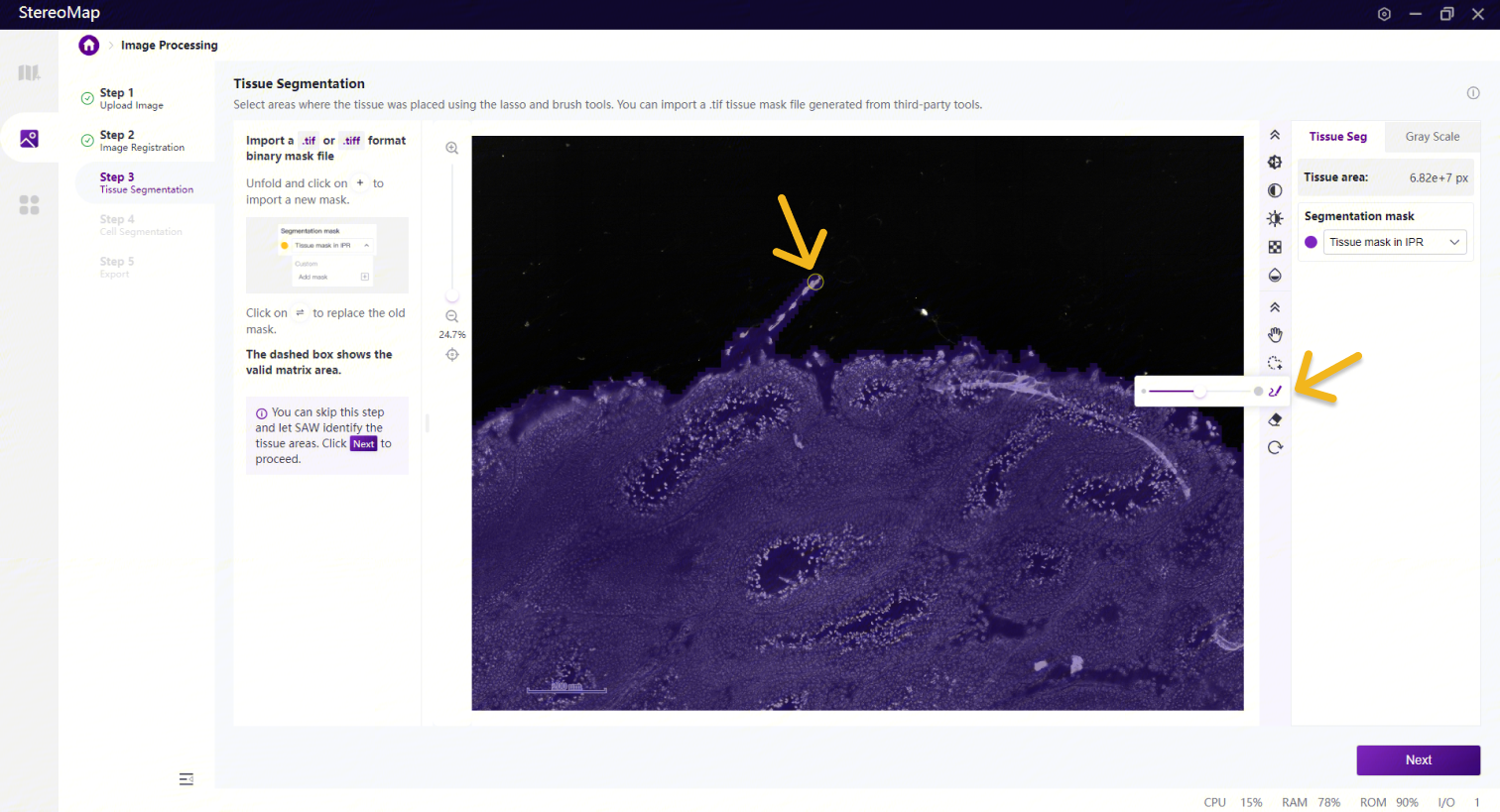Click the redo rotate-arrow icon
This screenshot has height=812, width=1500.
click(x=1275, y=447)
